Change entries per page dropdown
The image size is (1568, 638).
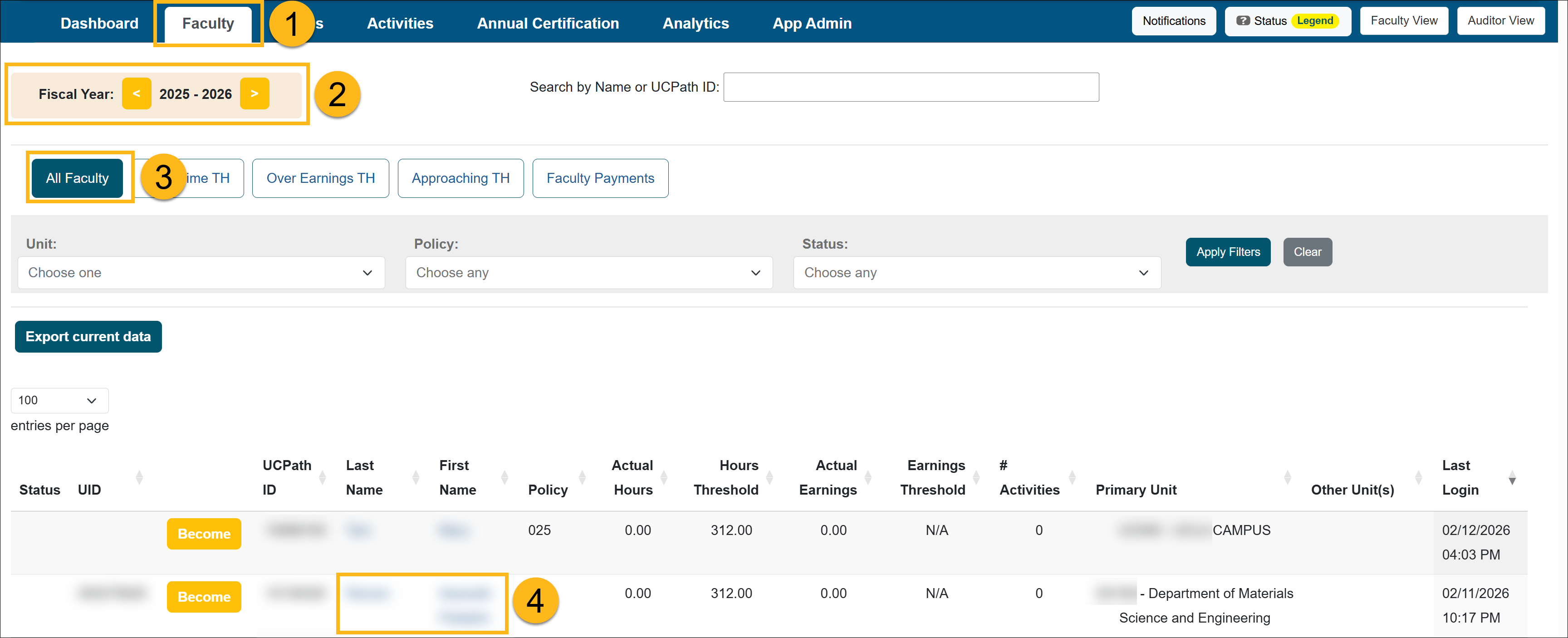tap(59, 401)
